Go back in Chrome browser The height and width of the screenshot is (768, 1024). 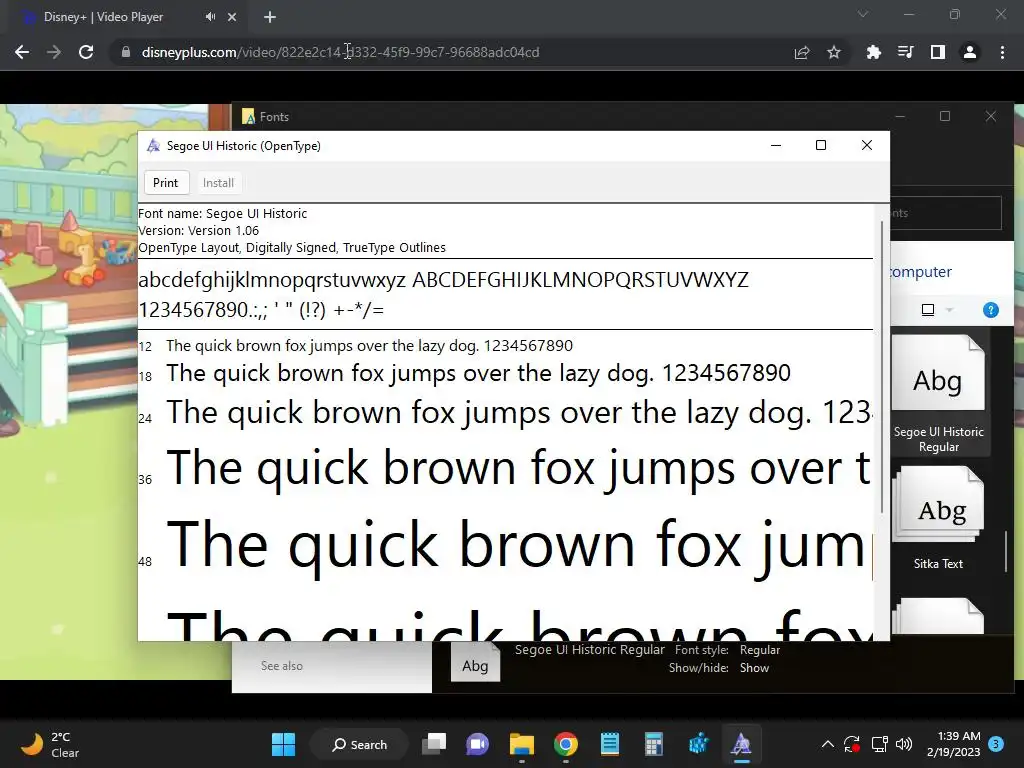pyautogui.click(x=22, y=52)
